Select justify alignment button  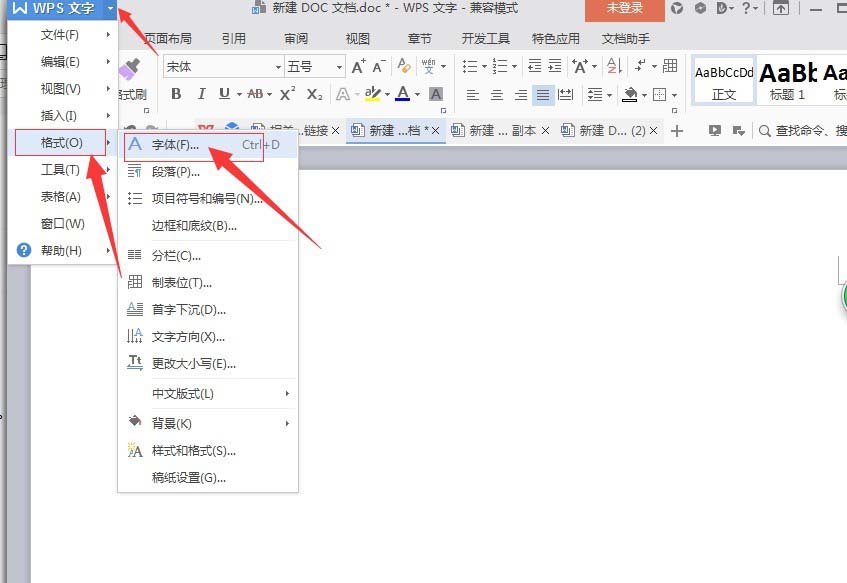pos(543,96)
